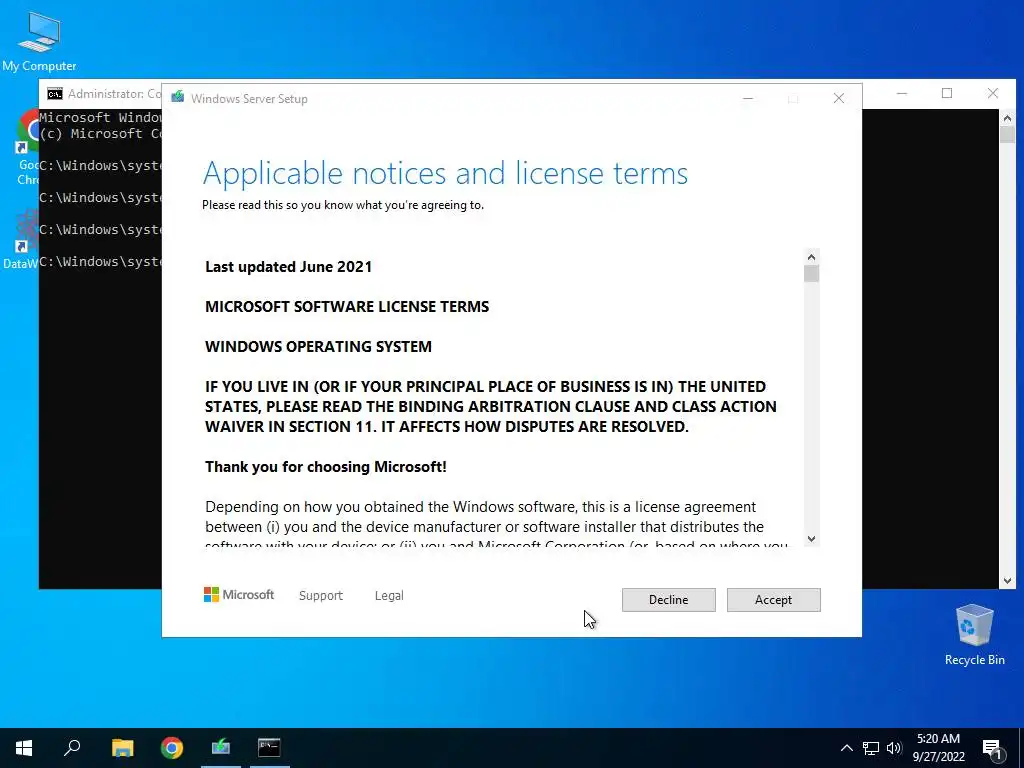1024x768 pixels.
Task: Open taskbar search
Action: pos(72,748)
